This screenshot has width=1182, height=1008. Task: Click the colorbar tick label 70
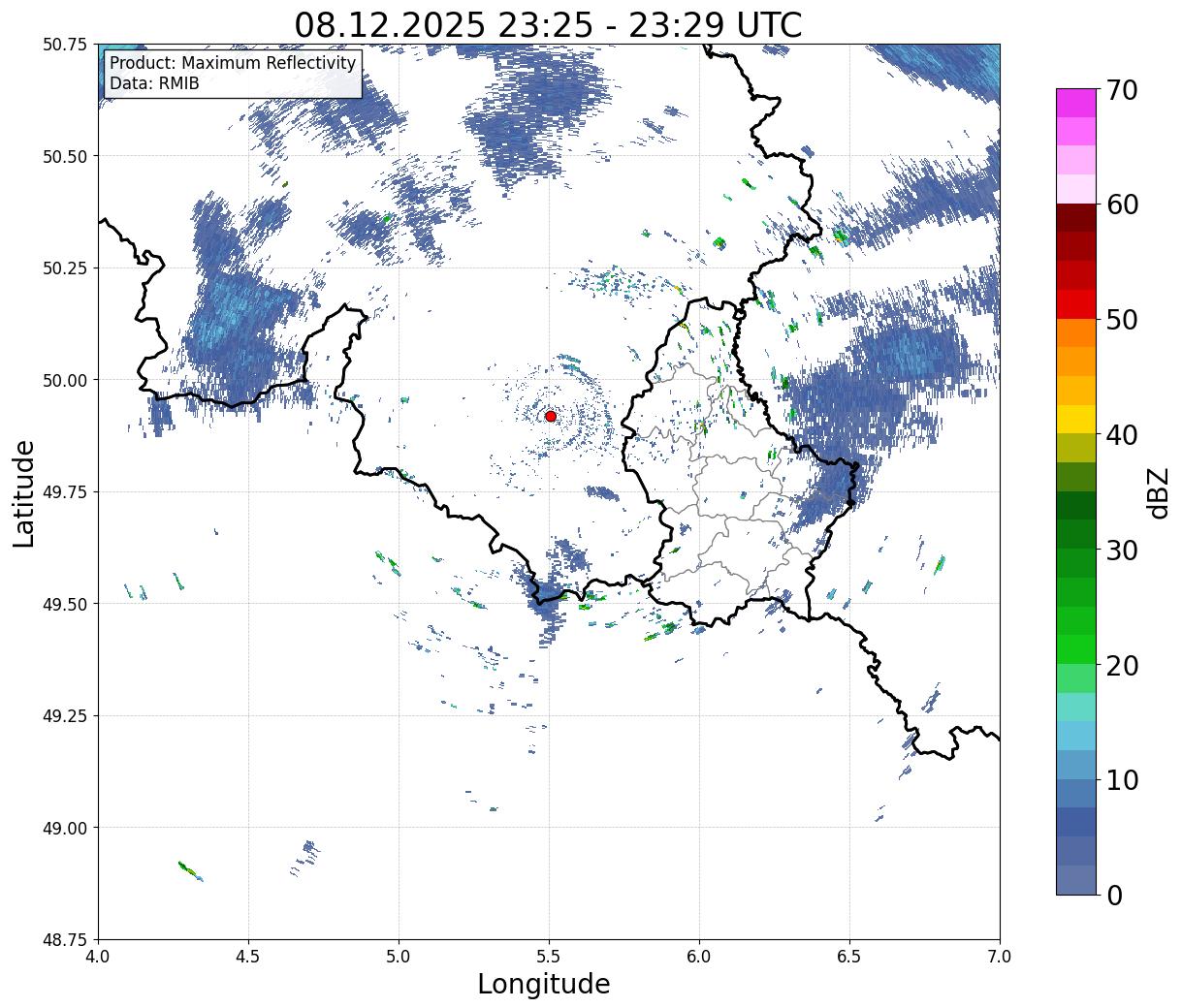coord(1122,89)
